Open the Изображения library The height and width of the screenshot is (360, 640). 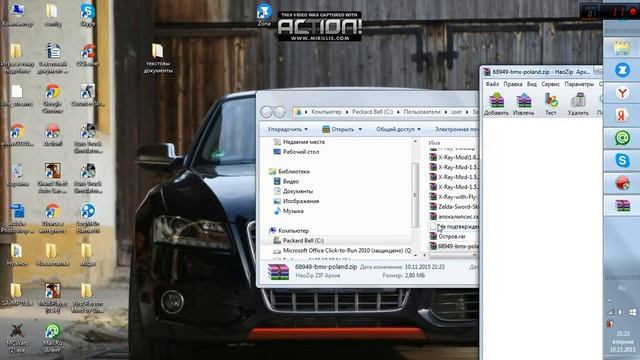coord(296,201)
